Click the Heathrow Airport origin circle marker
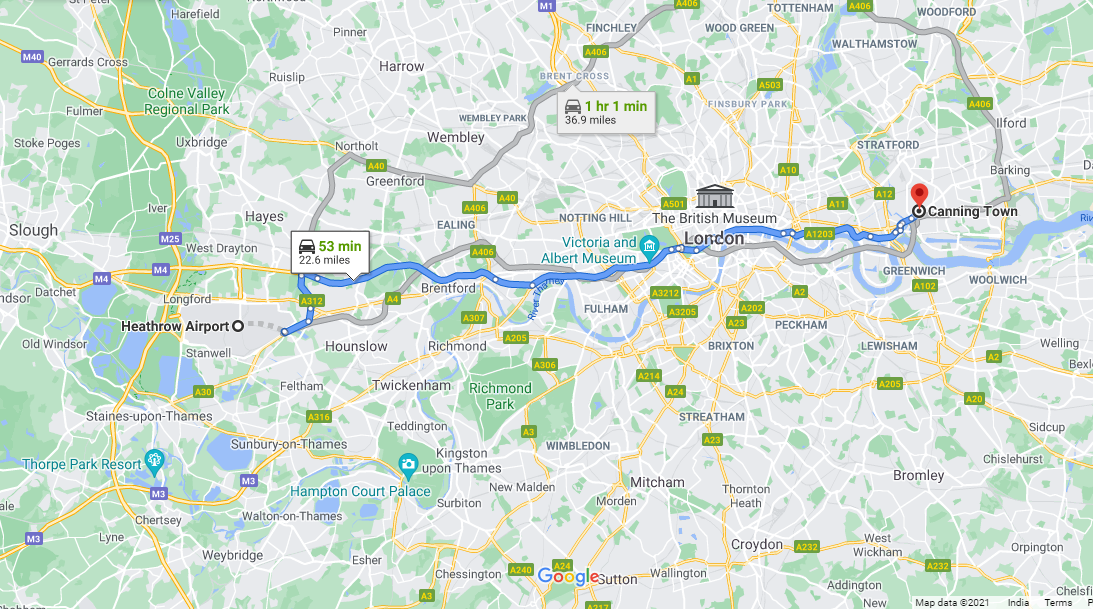 [238, 325]
